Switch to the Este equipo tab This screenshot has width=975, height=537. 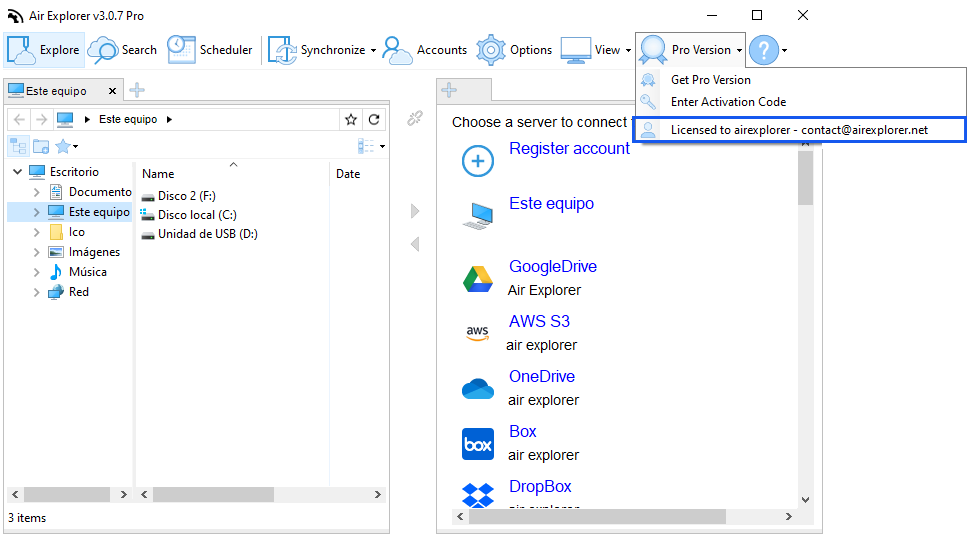[x=56, y=91]
